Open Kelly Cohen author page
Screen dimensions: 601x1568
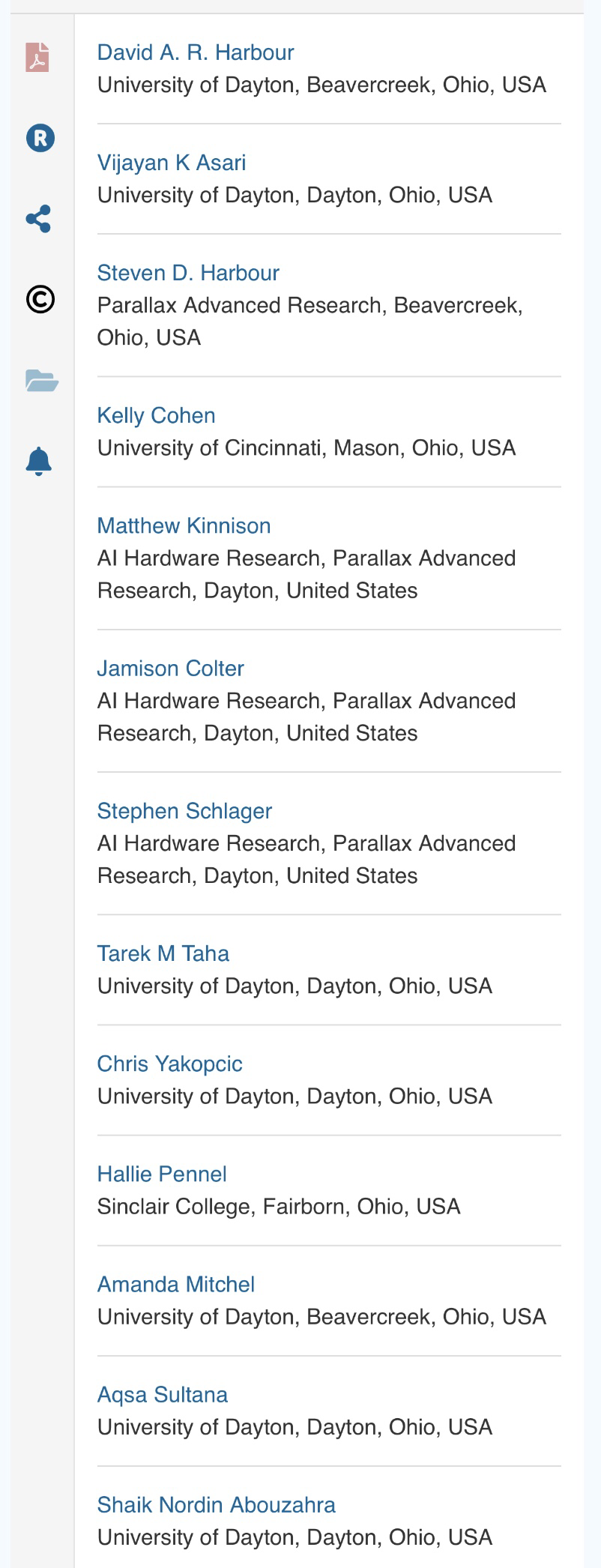[156, 415]
